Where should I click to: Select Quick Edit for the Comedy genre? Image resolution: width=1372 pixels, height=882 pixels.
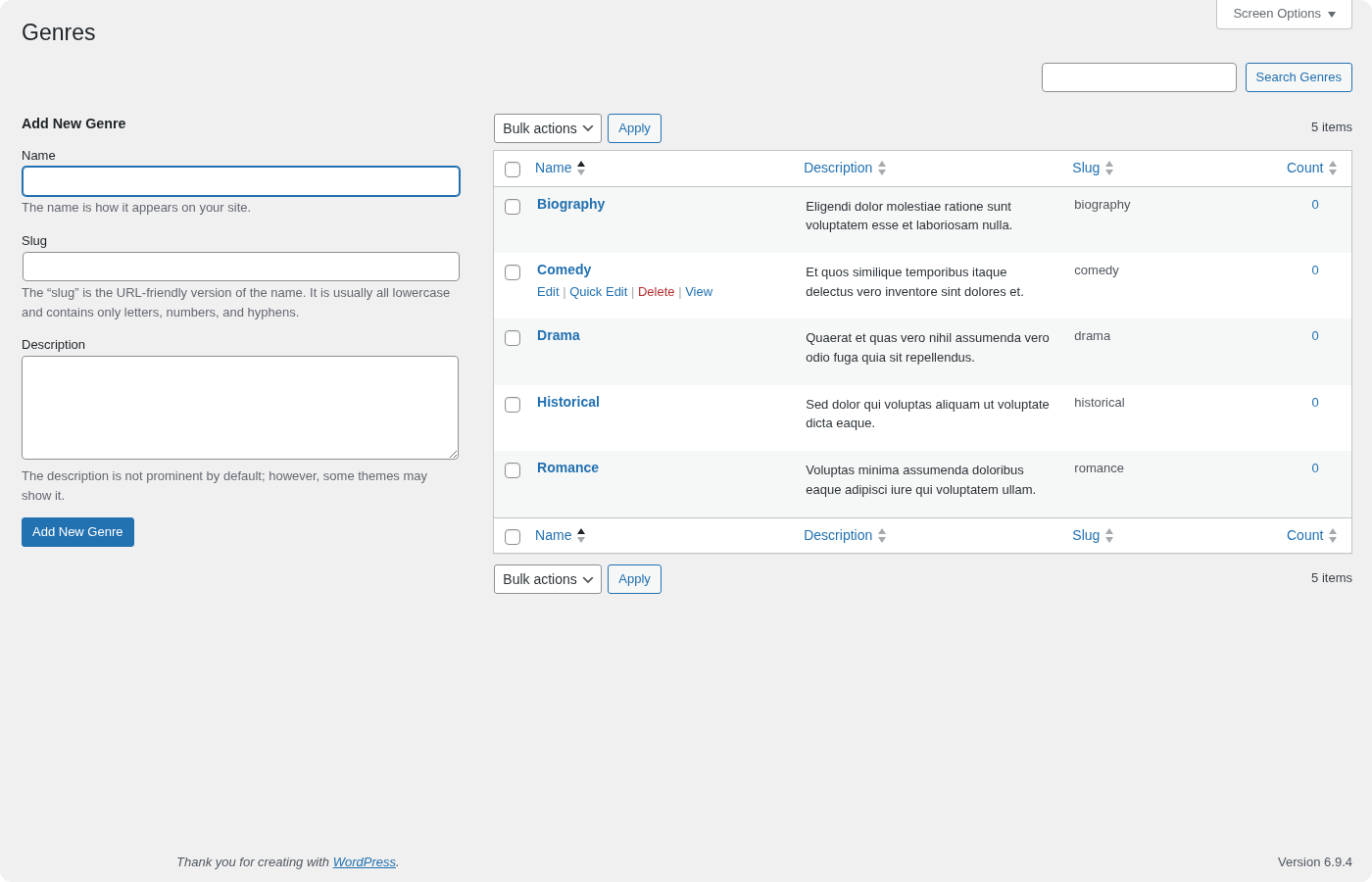[x=598, y=291]
